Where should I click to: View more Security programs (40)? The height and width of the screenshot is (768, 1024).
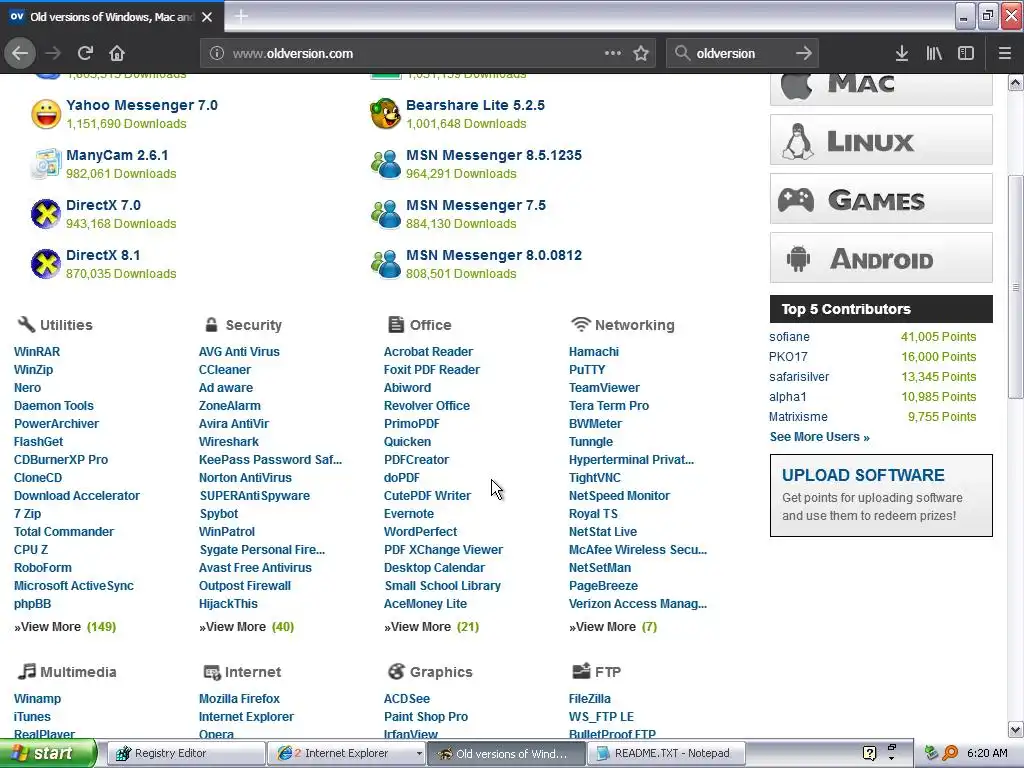tap(247, 627)
